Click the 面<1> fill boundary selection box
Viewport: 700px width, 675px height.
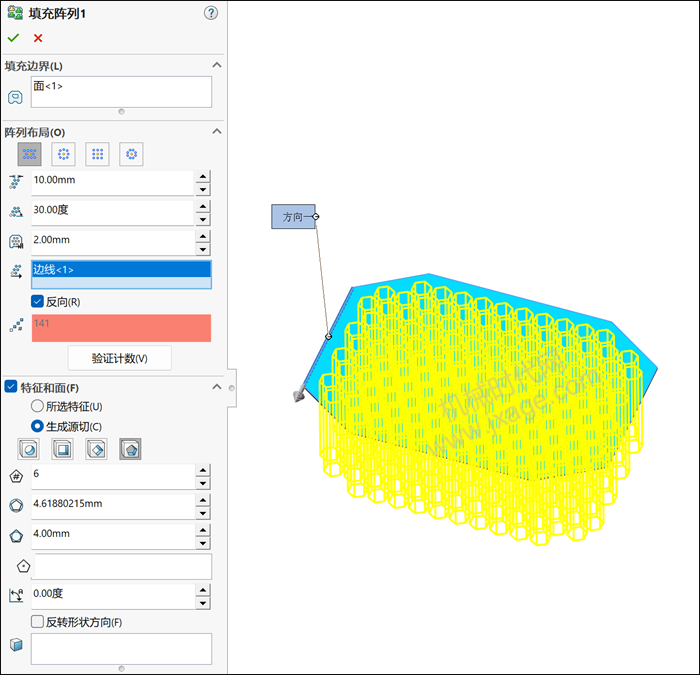[121, 92]
